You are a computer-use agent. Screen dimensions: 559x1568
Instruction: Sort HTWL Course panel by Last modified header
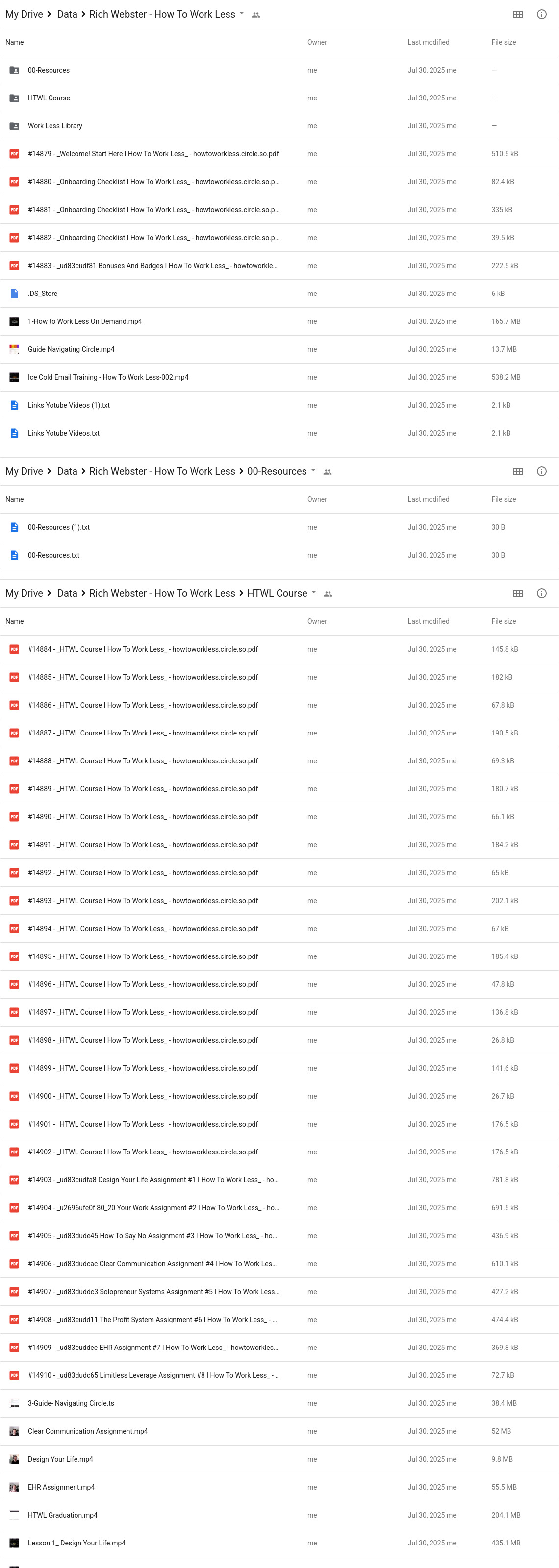[429, 621]
